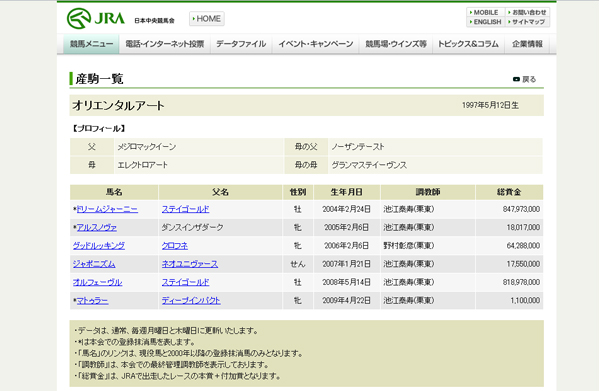
Task: Click granddam value グランマスティーヴンス
Action: tap(369, 165)
